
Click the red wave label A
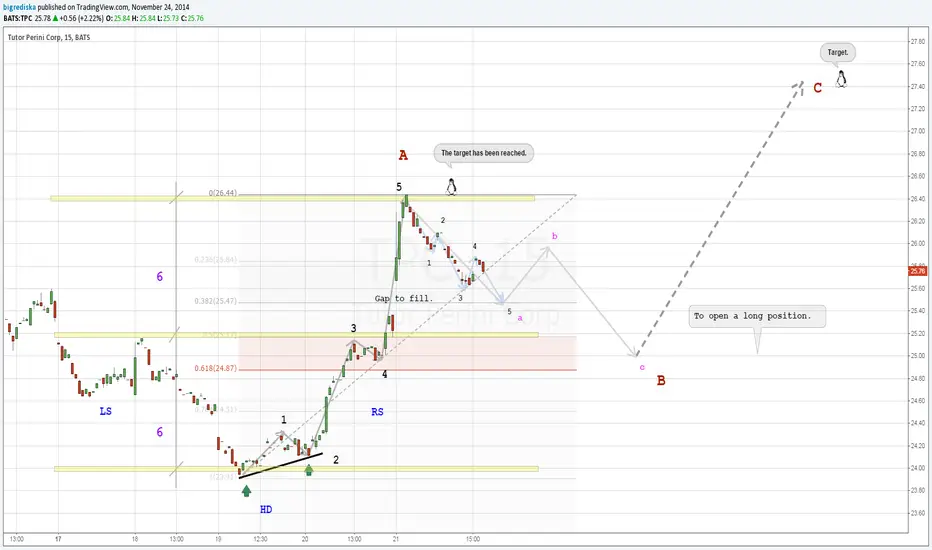[403, 156]
